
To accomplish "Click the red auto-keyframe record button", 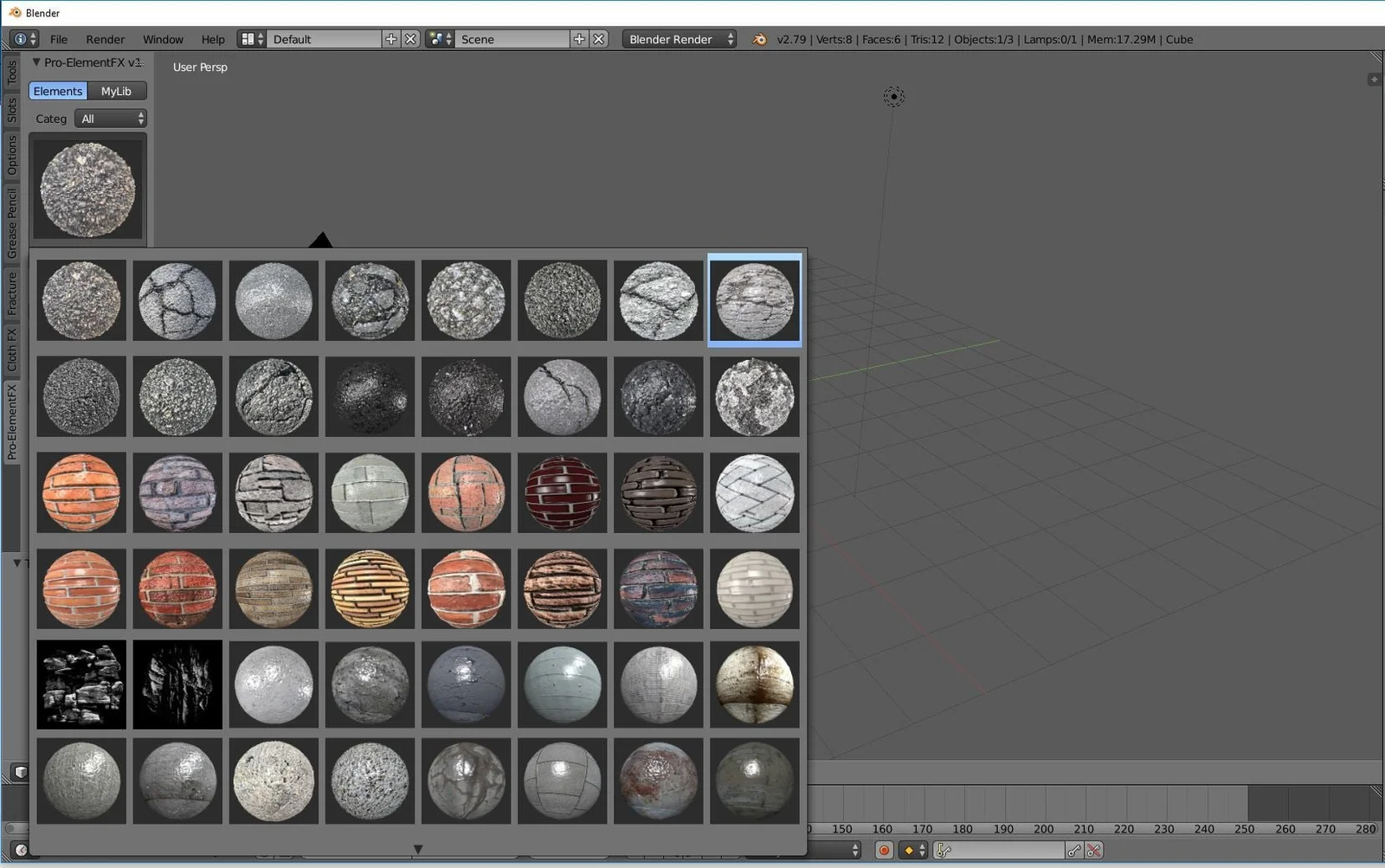I will click(884, 851).
